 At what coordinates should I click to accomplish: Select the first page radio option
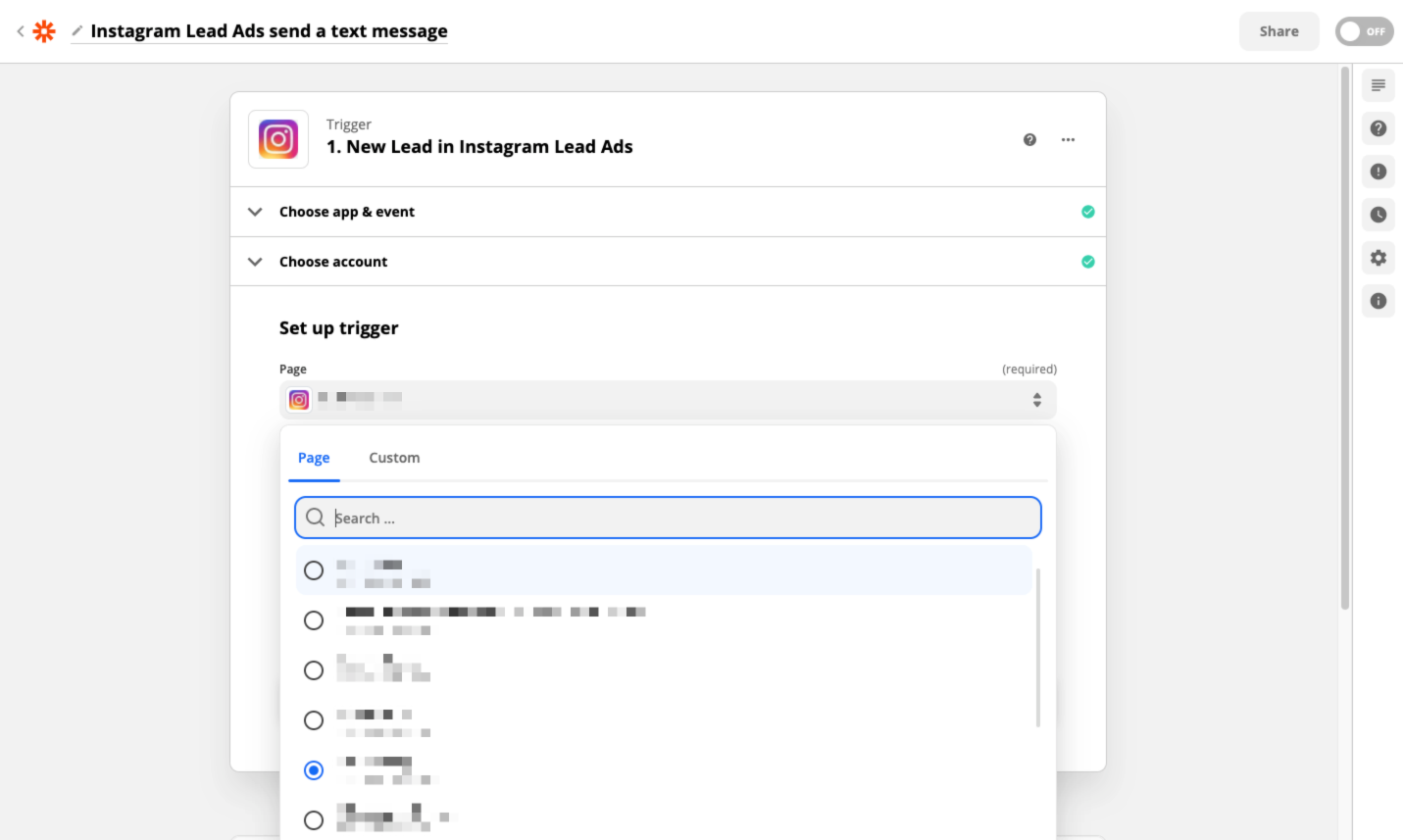coord(314,570)
